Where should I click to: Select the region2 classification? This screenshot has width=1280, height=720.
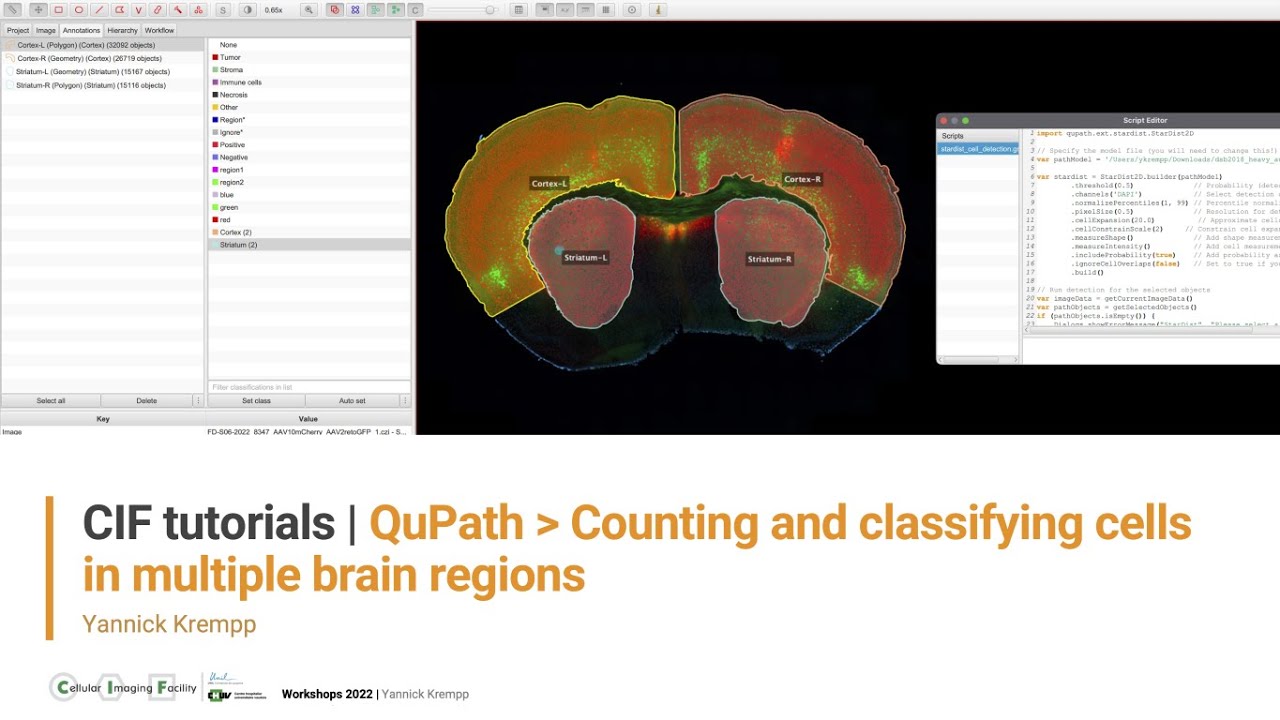(309, 182)
